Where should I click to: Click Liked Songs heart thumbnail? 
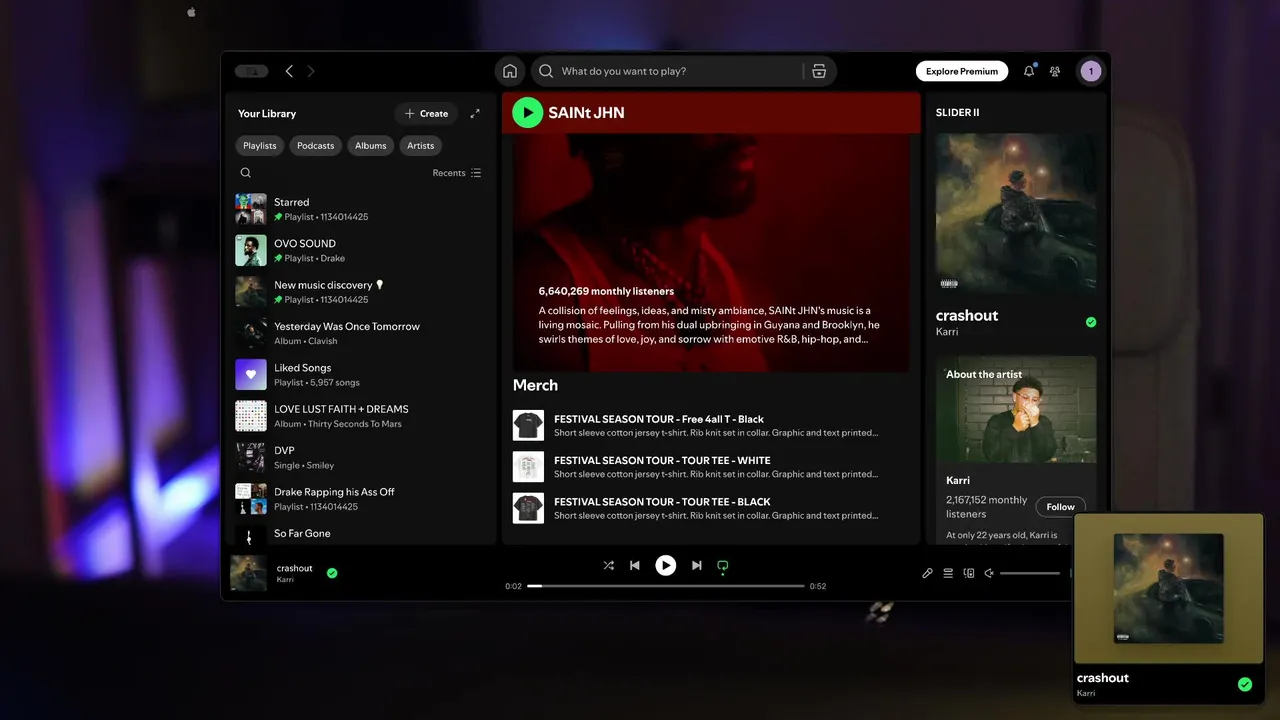pyautogui.click(x=251, y=375)
